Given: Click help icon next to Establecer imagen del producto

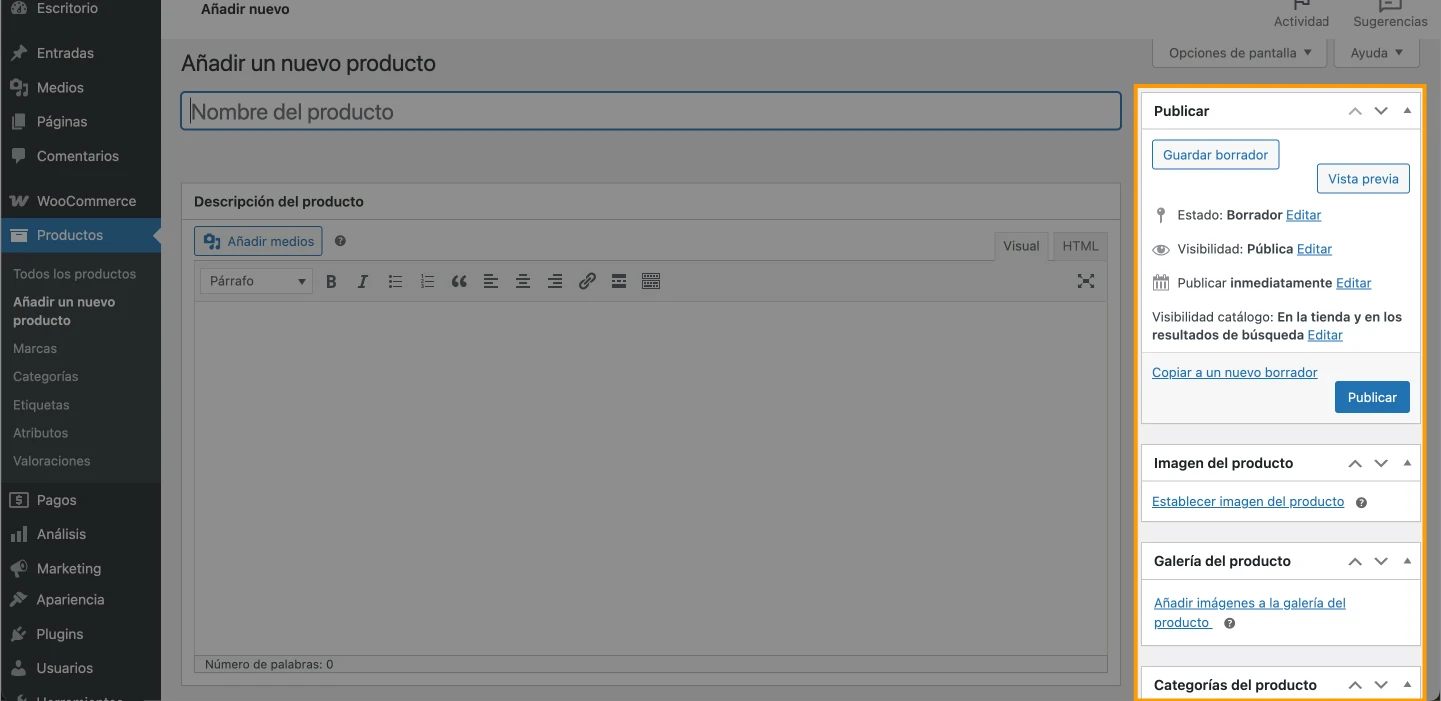Looking at the screenshot, I should 1361,502.
